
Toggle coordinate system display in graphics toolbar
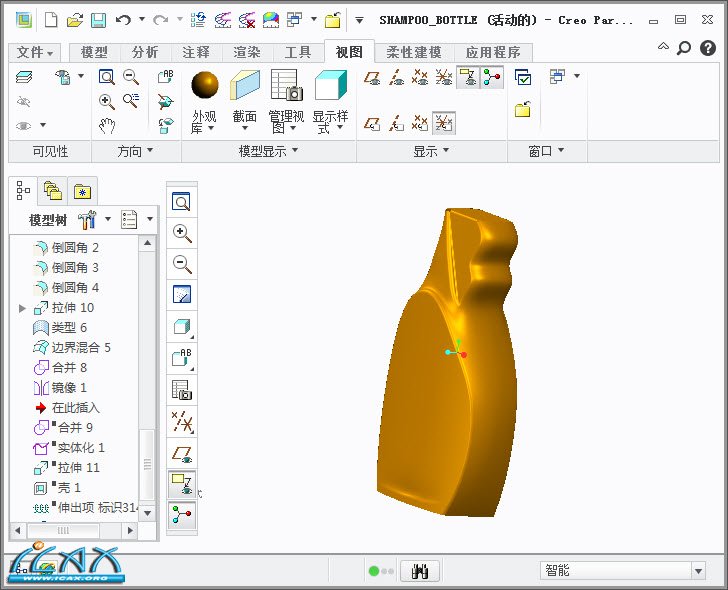pyautogui.click(x=182, y=485)
